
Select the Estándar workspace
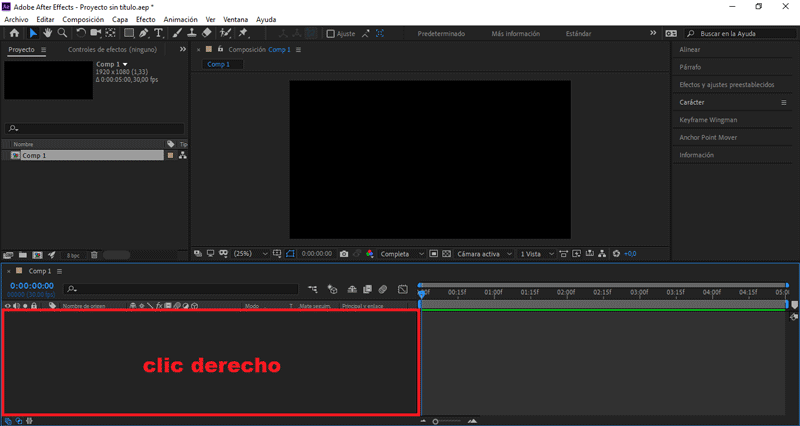(578, 33)
